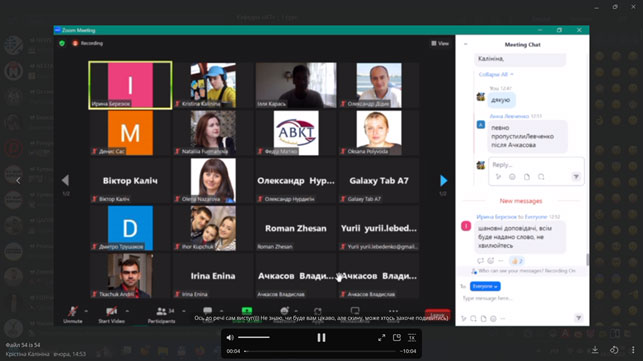Expand the arrow next to Unmute
Image resolution: width=643 pixels, height=361 pixels.
pyautogui.click(x=86, y=311)
